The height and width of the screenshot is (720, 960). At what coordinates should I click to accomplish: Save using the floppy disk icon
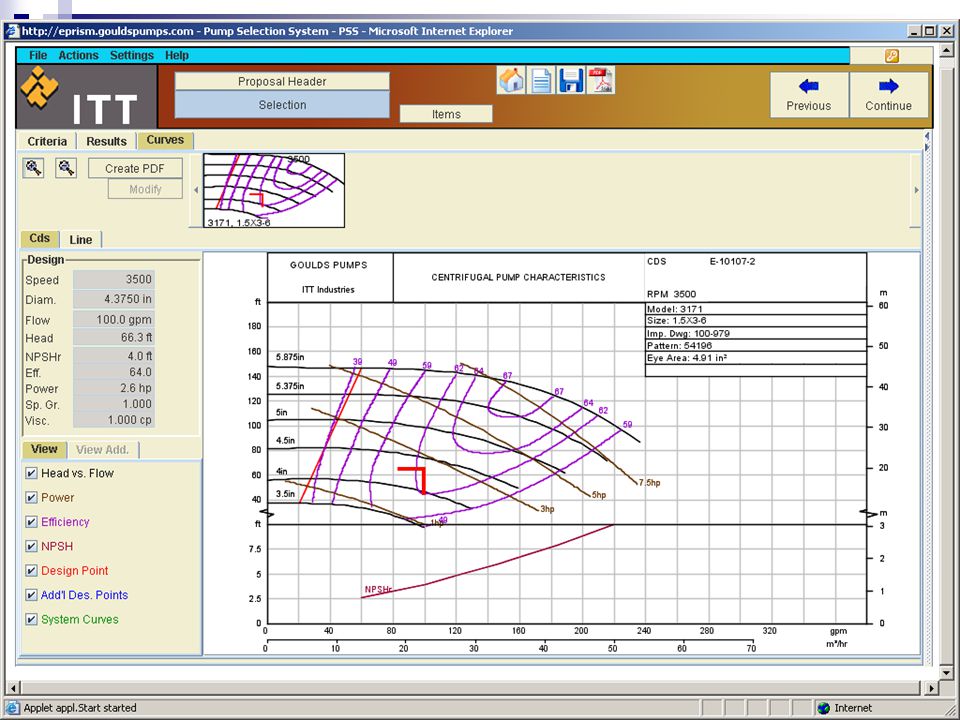point(571,81)
